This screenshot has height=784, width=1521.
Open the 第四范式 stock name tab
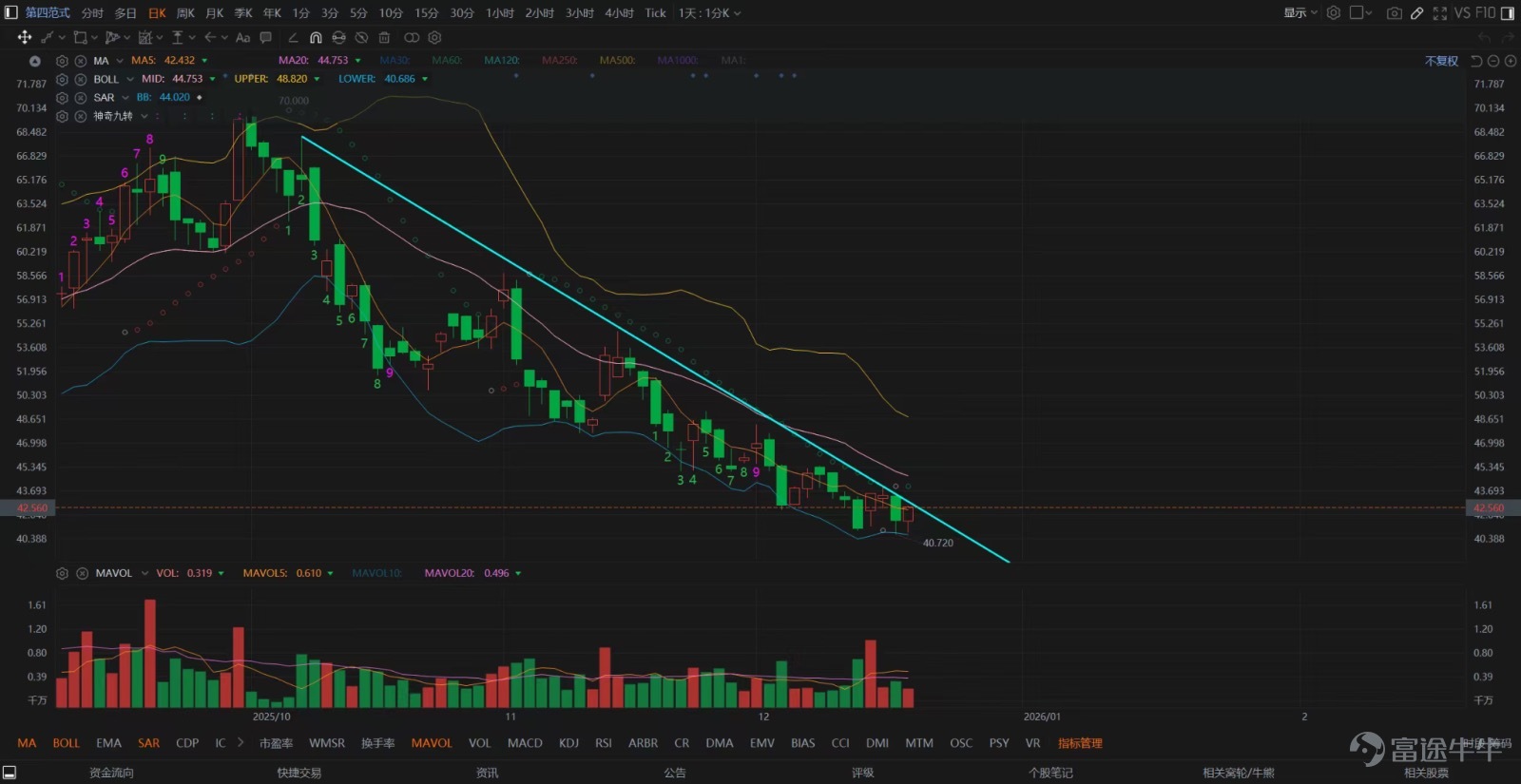coord(48,12)
